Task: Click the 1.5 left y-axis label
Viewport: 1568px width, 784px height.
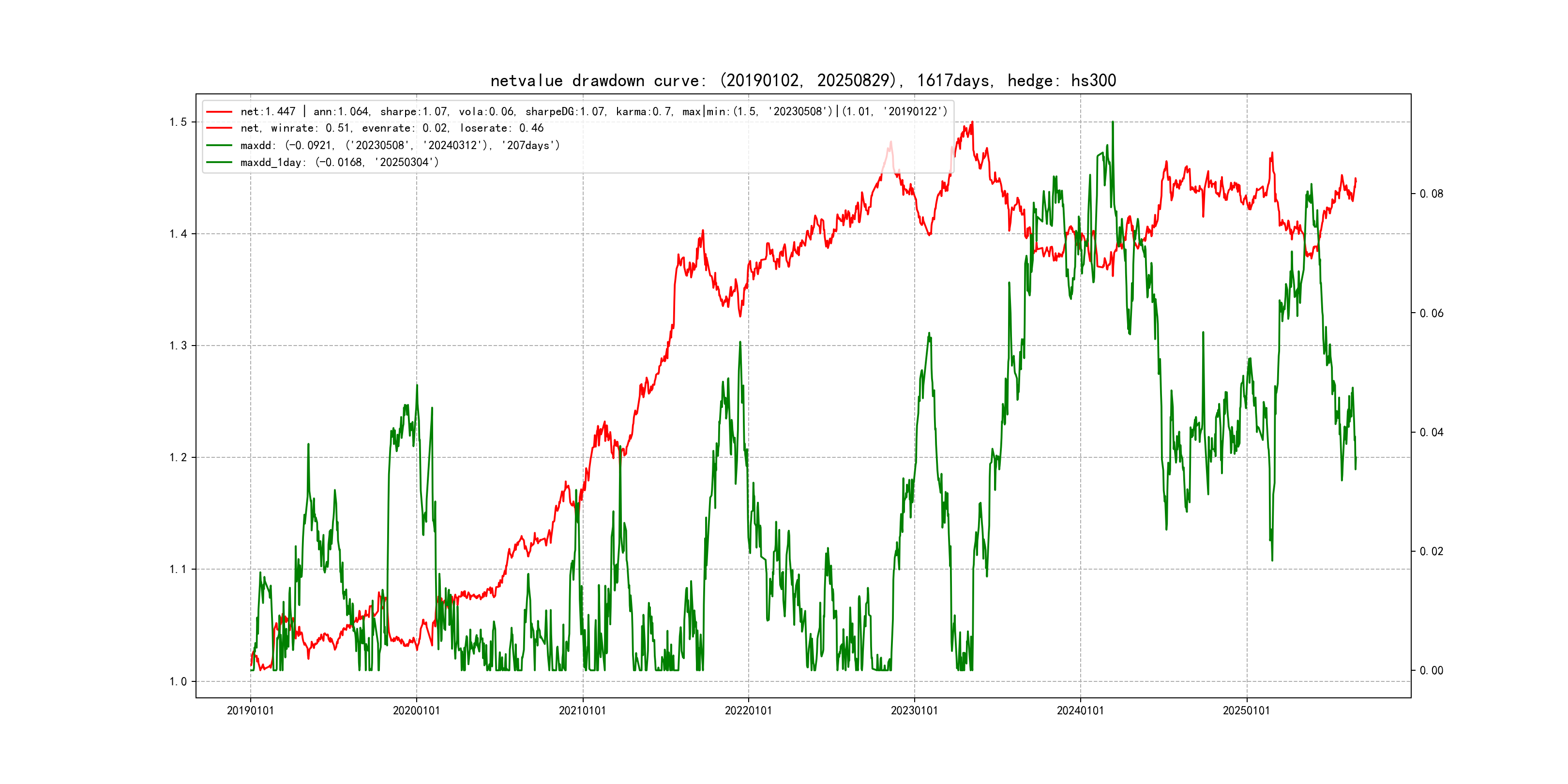Action: point(178,122)
